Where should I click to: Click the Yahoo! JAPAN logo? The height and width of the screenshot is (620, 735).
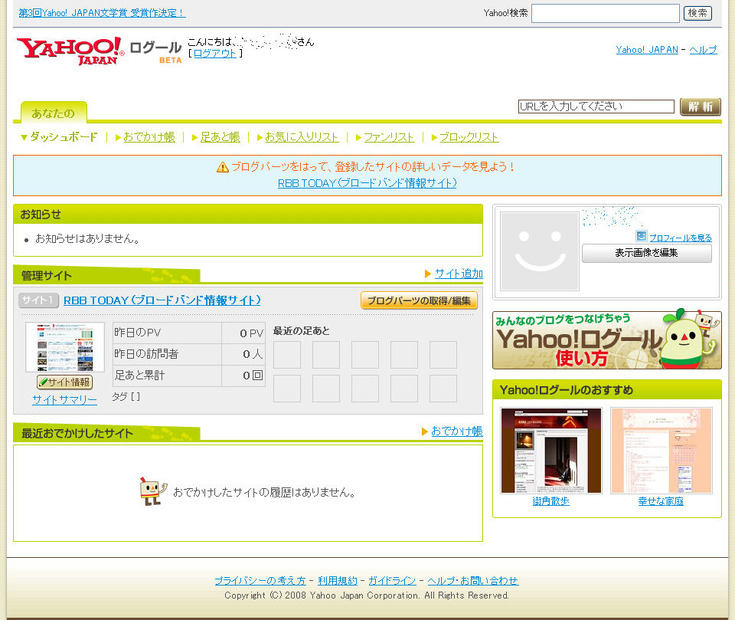click(71, 51)
